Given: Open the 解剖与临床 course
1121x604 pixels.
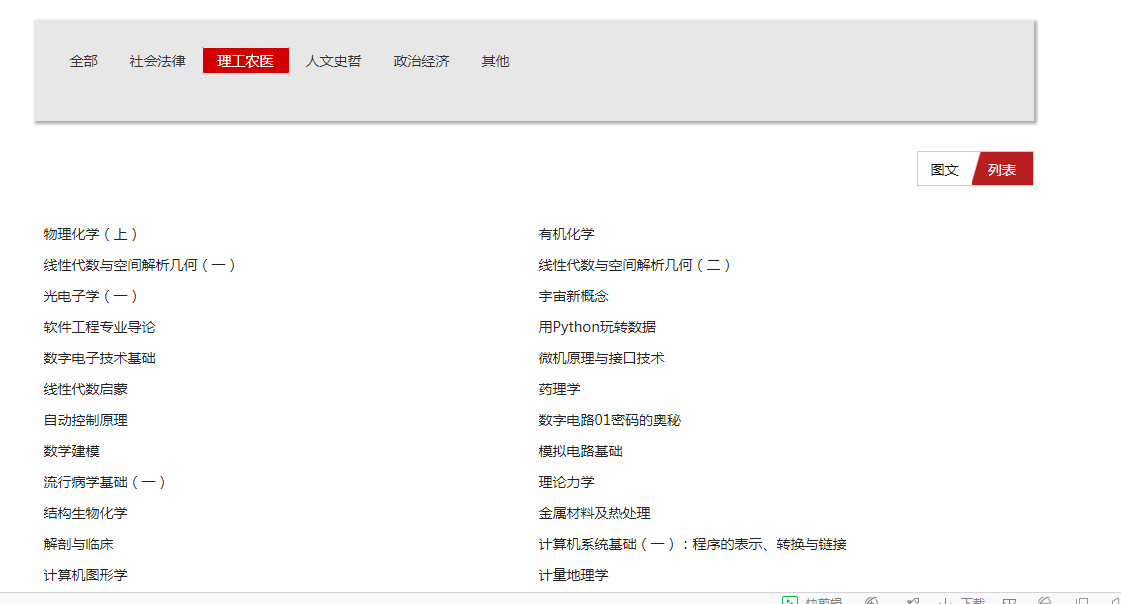Looking at the screenshot, I should point(79,544).
